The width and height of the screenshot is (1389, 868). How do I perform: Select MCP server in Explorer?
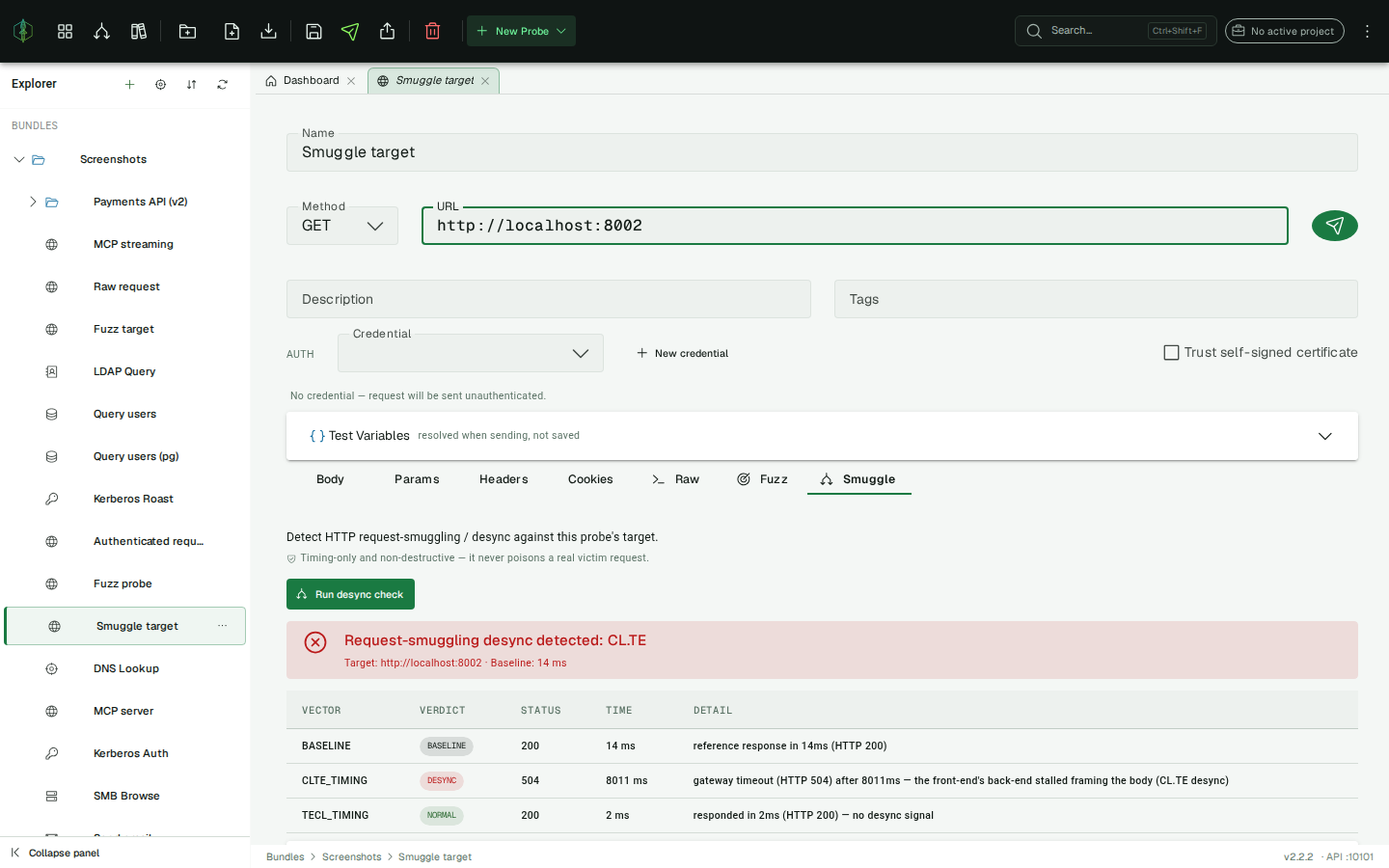(x=125, y=711)
